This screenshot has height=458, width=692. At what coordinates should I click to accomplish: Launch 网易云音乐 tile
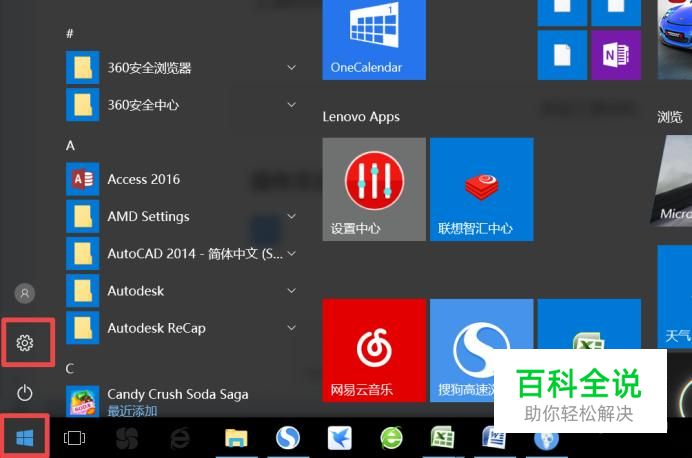[374, 350]
